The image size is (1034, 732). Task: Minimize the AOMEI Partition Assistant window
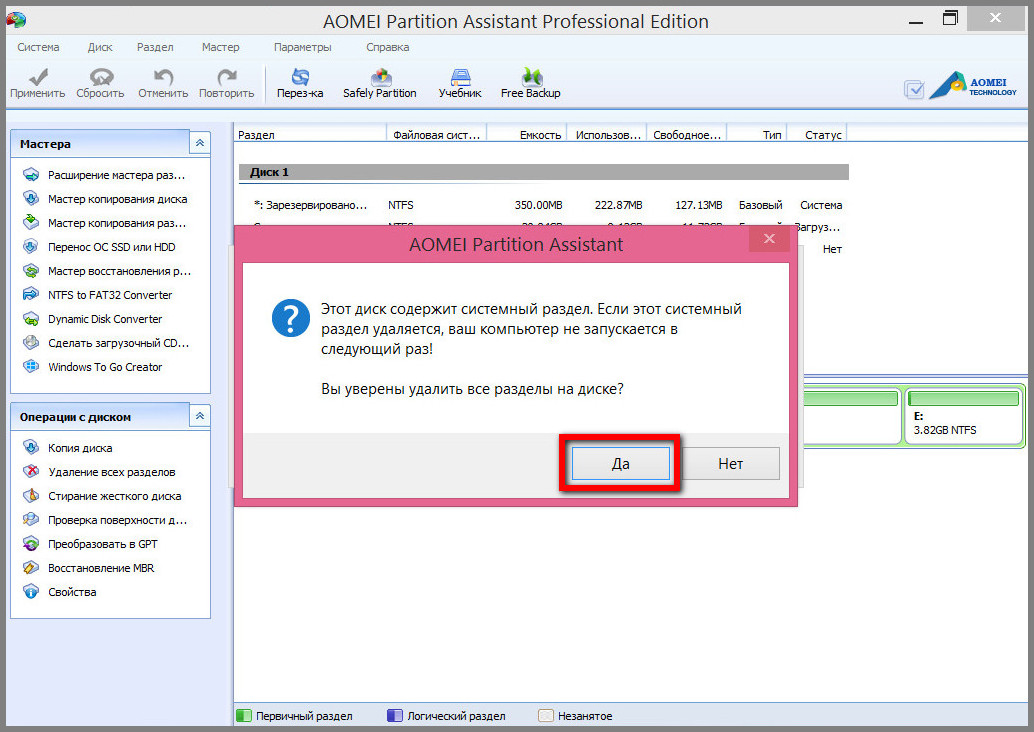pos(916,21)
